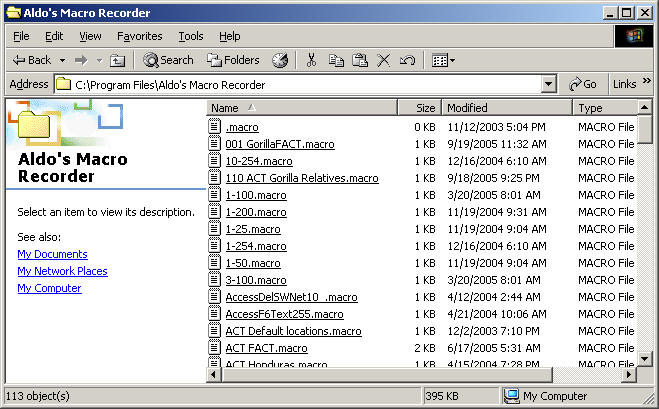
Task: Open the Back history dropdown arrow
Action: click(62, 61)
